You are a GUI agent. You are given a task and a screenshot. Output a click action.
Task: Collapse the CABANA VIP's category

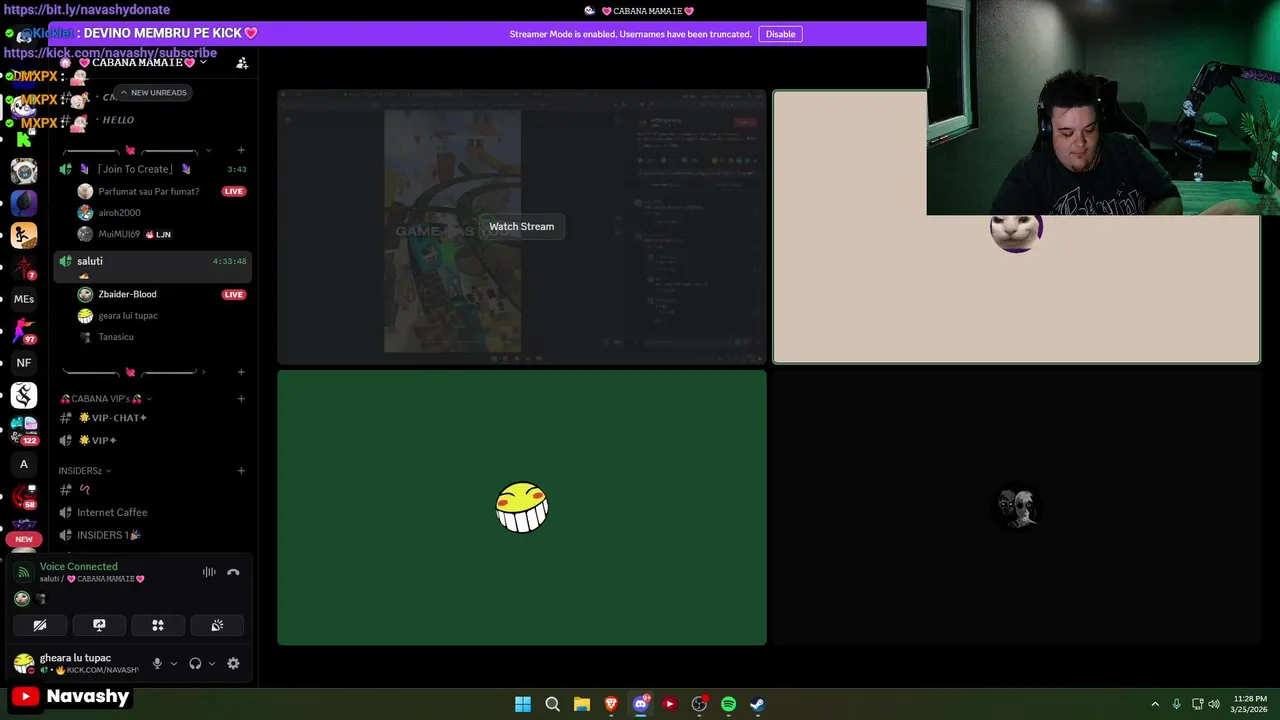click(106, 398)
